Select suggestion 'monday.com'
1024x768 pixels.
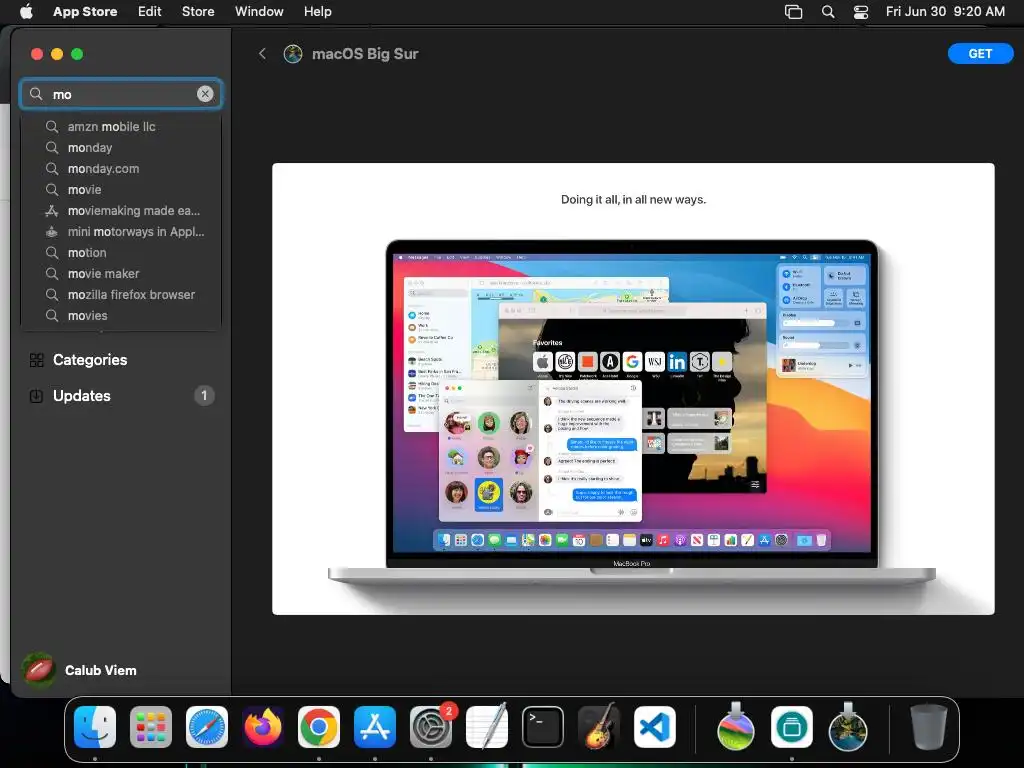click(x=121, y=168)
